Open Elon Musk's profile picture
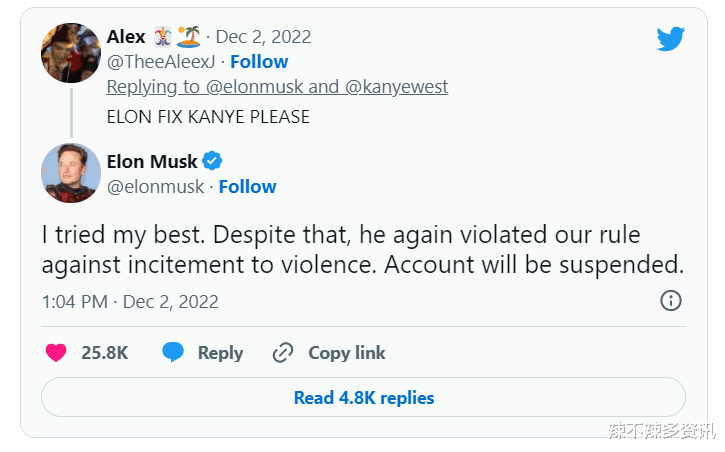 [71, 173]
